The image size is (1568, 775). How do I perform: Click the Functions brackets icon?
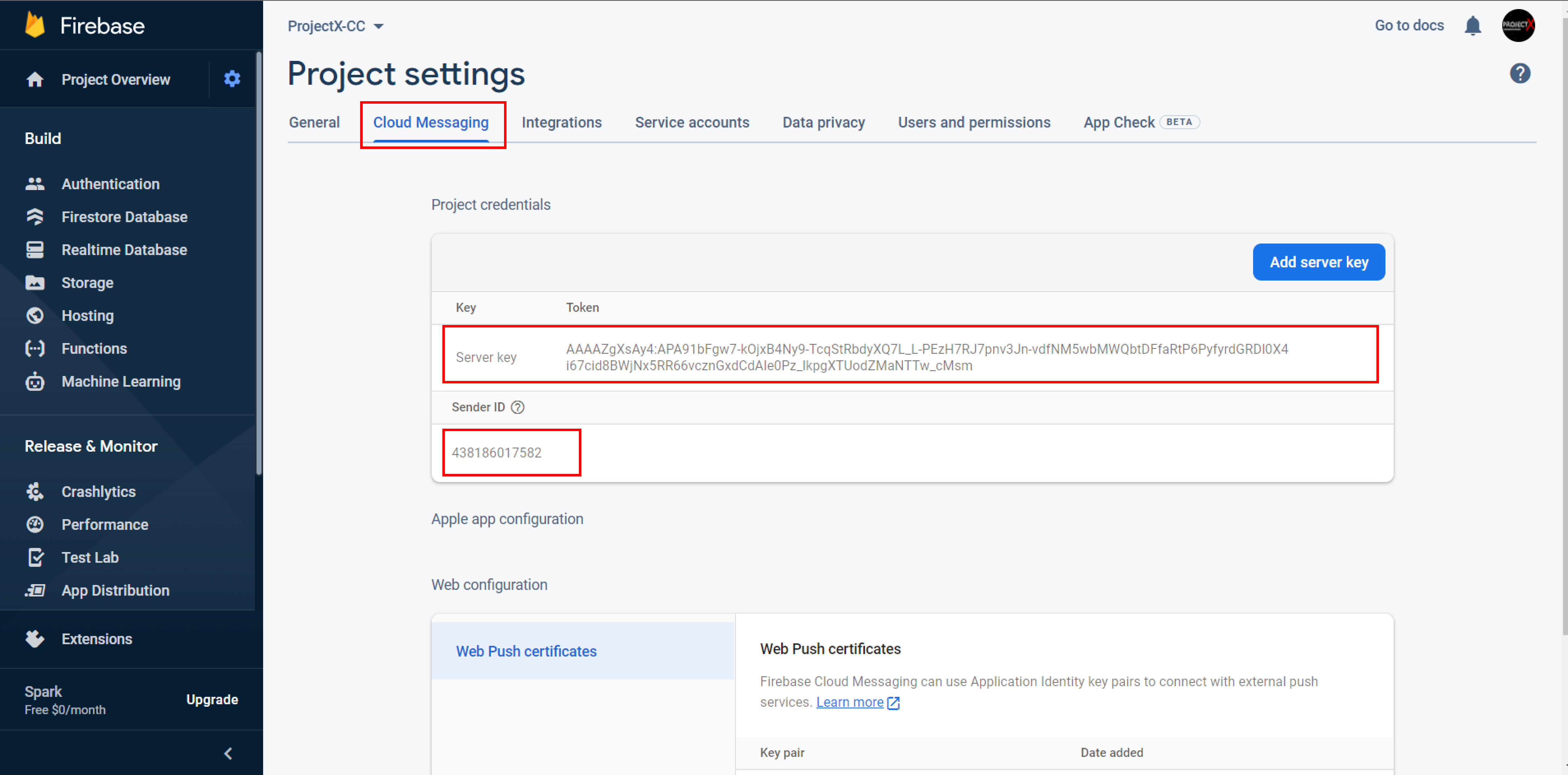click(x=35, y=348)
